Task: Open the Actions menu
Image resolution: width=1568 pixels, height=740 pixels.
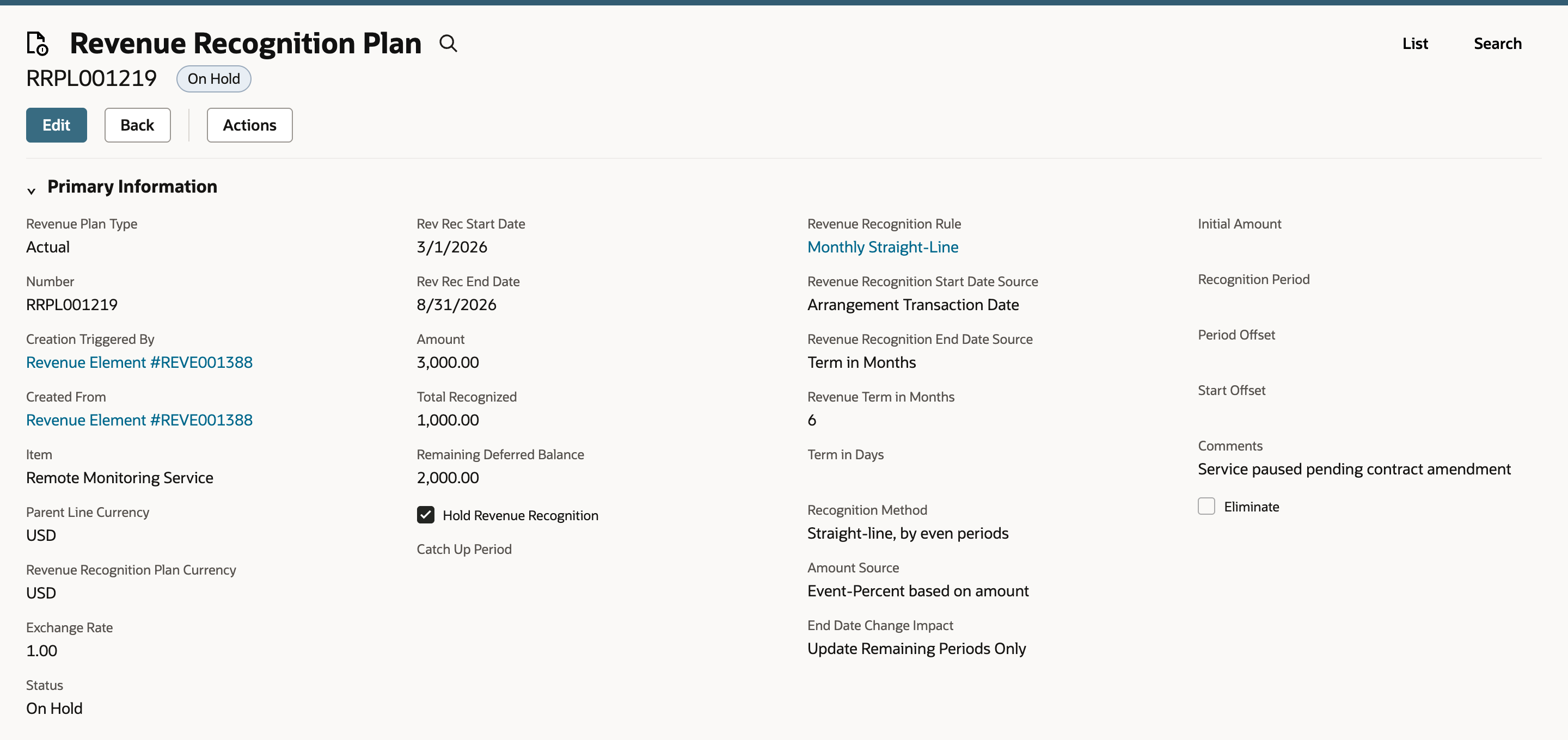Action: click(x=249, y=125)
